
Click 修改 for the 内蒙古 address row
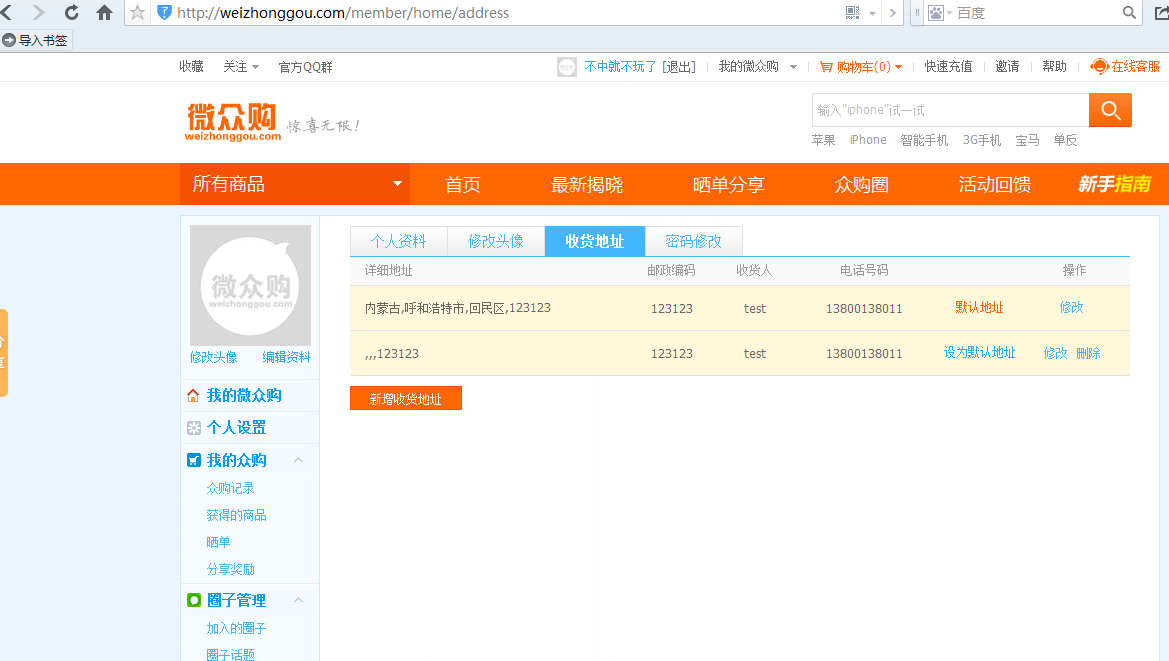1071,307
